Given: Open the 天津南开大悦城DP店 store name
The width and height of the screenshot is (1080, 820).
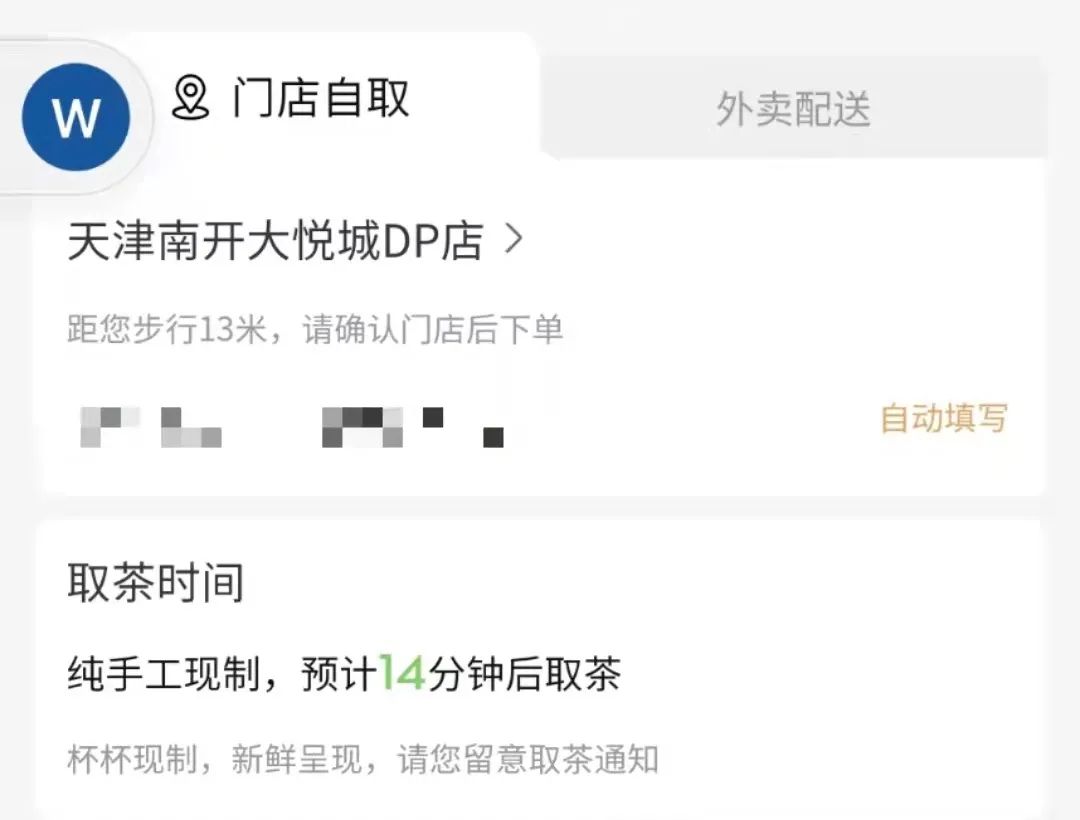Looking at the screenshot, I should 276,242.
